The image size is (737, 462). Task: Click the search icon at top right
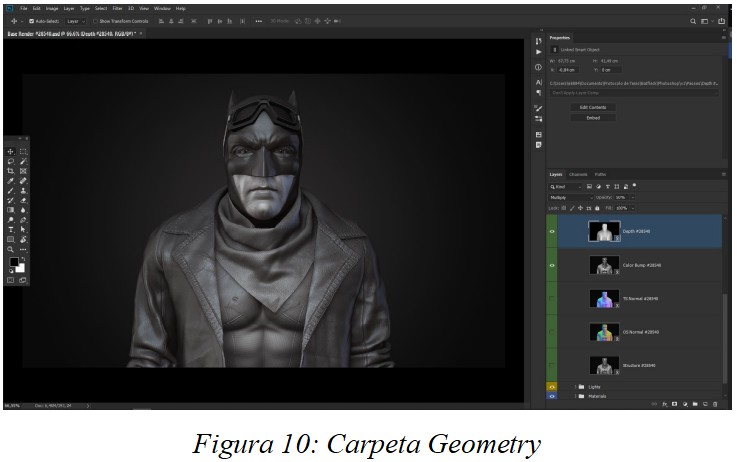click(692, 20)
